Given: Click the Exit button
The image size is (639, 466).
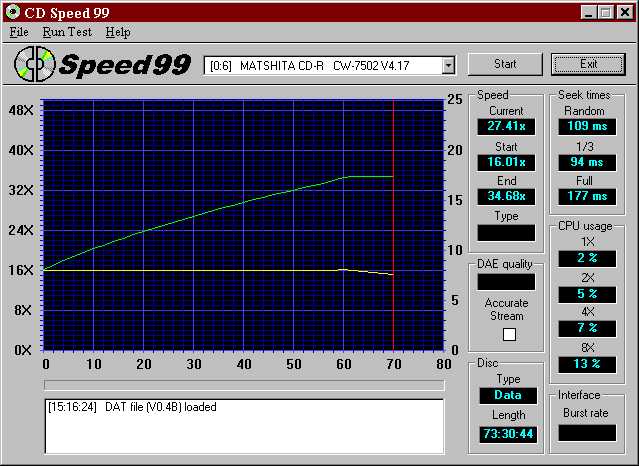Looking at the screenshot, I should 588,64.
